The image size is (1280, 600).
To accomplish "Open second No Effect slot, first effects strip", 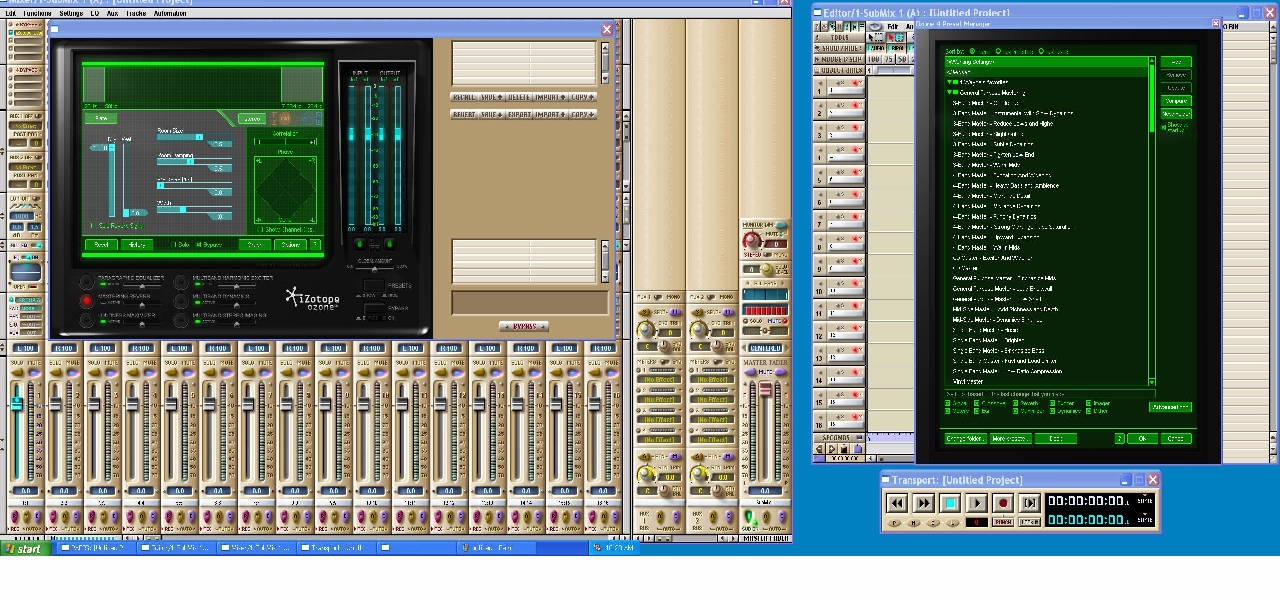I will (x=659, y=400).
